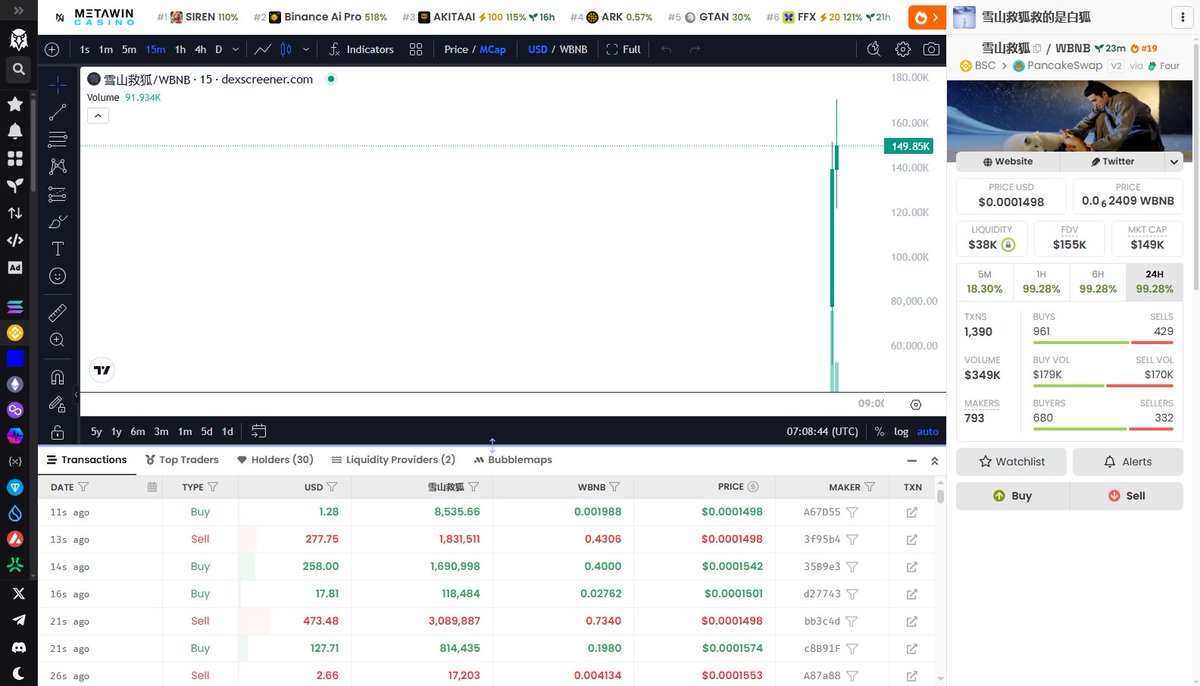Open new pairs sprout icon in sidebar
The image size is (1200, 686).
[15, 185]
